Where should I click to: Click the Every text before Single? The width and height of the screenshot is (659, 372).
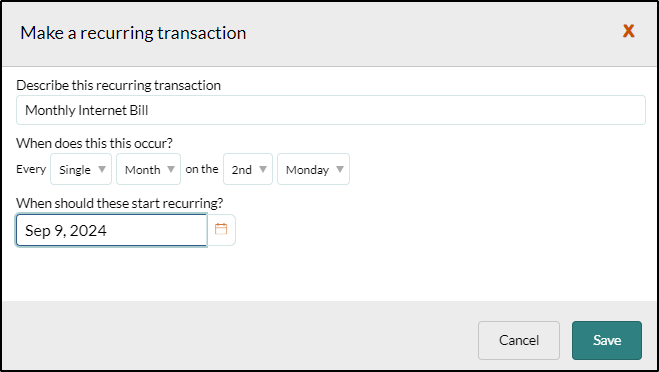click(31, 169)
